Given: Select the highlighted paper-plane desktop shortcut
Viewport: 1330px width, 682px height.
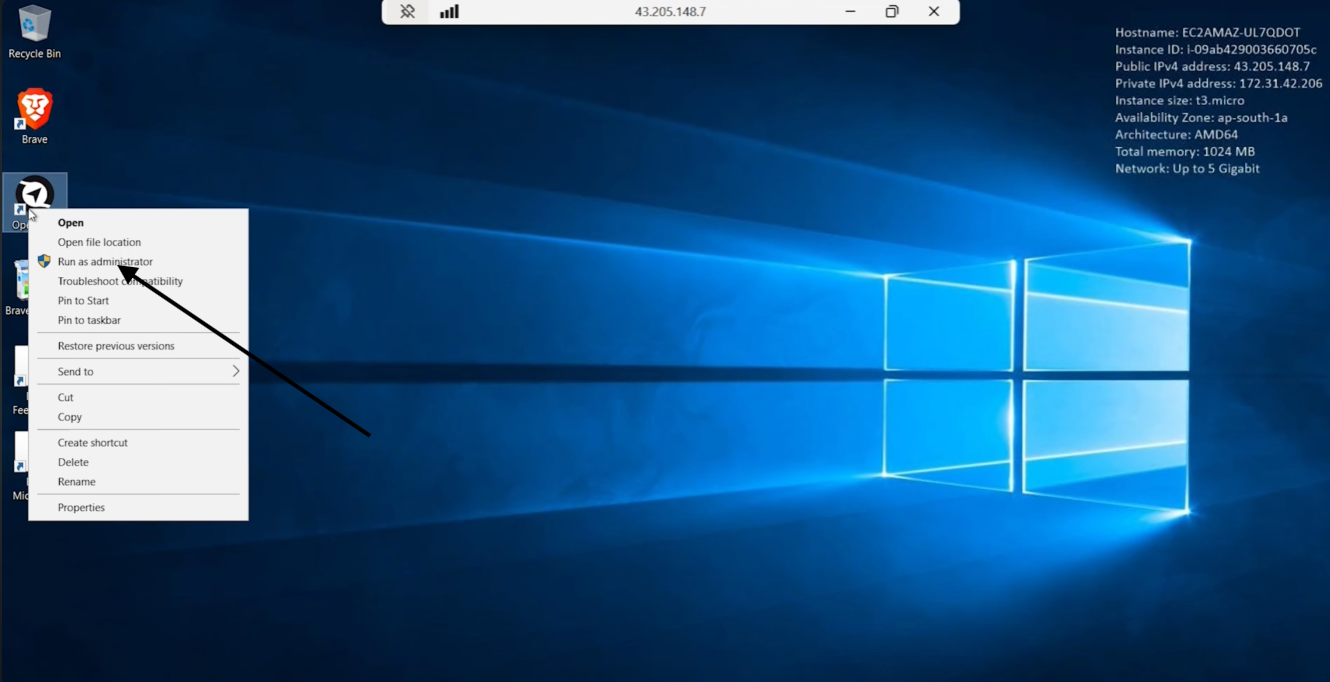Looking at the screenshot, I should 35,202.
